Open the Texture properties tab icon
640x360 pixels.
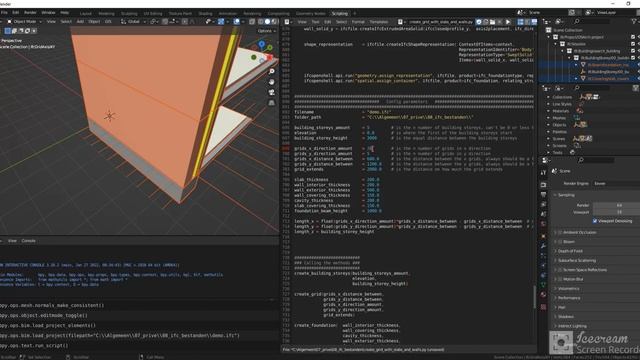(543, 307)
